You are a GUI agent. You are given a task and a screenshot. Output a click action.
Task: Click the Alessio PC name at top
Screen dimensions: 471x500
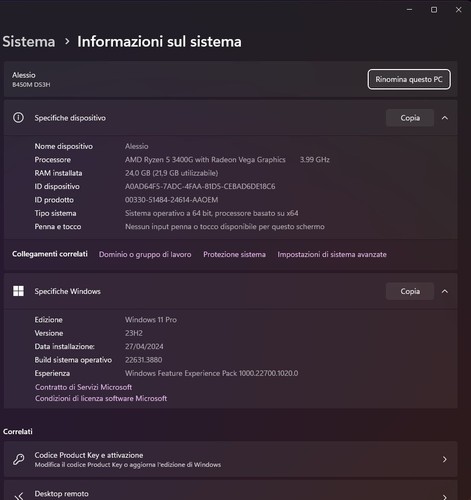[24, 75]
